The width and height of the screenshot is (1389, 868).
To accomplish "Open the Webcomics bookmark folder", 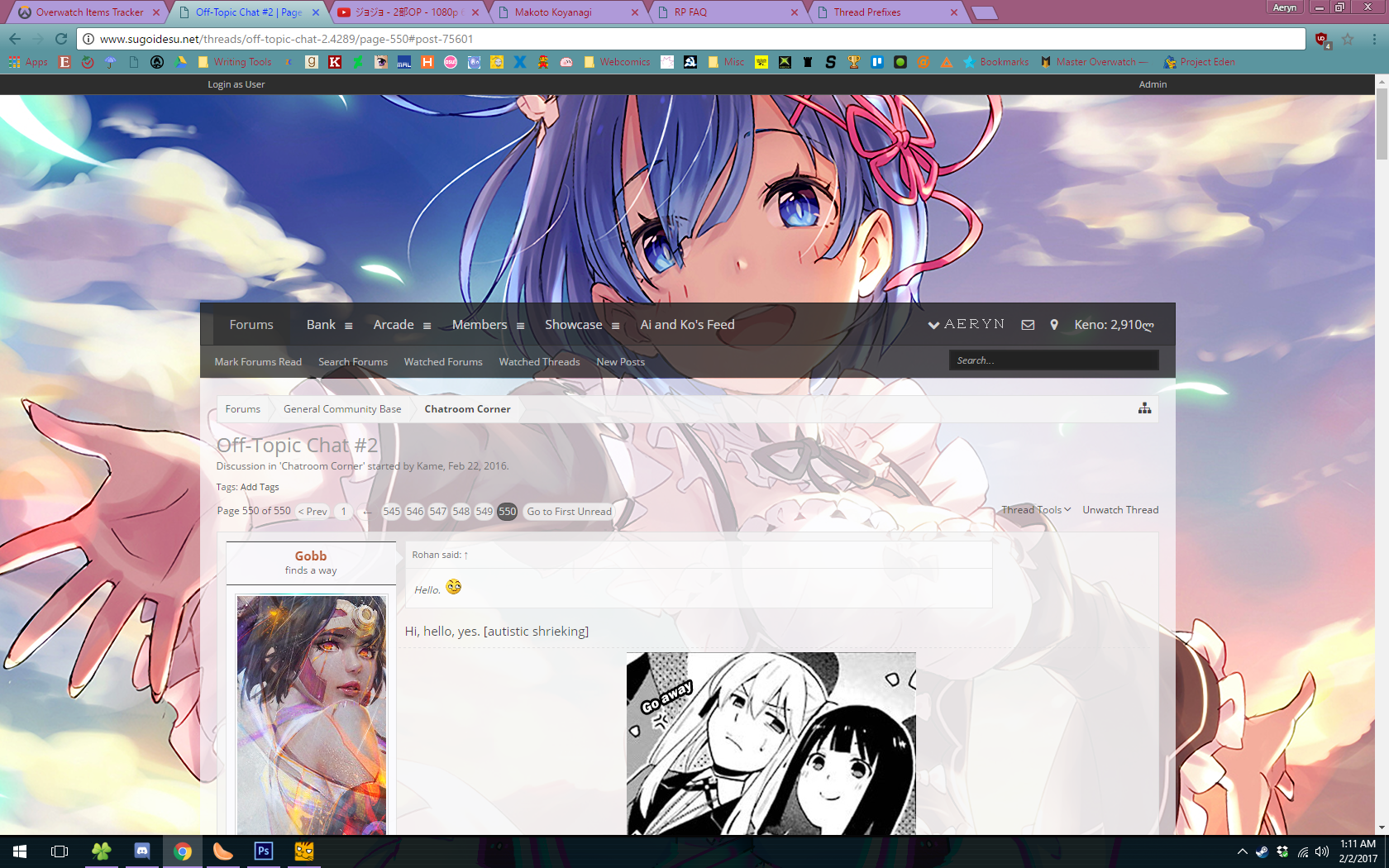I will tap(617, 62).
